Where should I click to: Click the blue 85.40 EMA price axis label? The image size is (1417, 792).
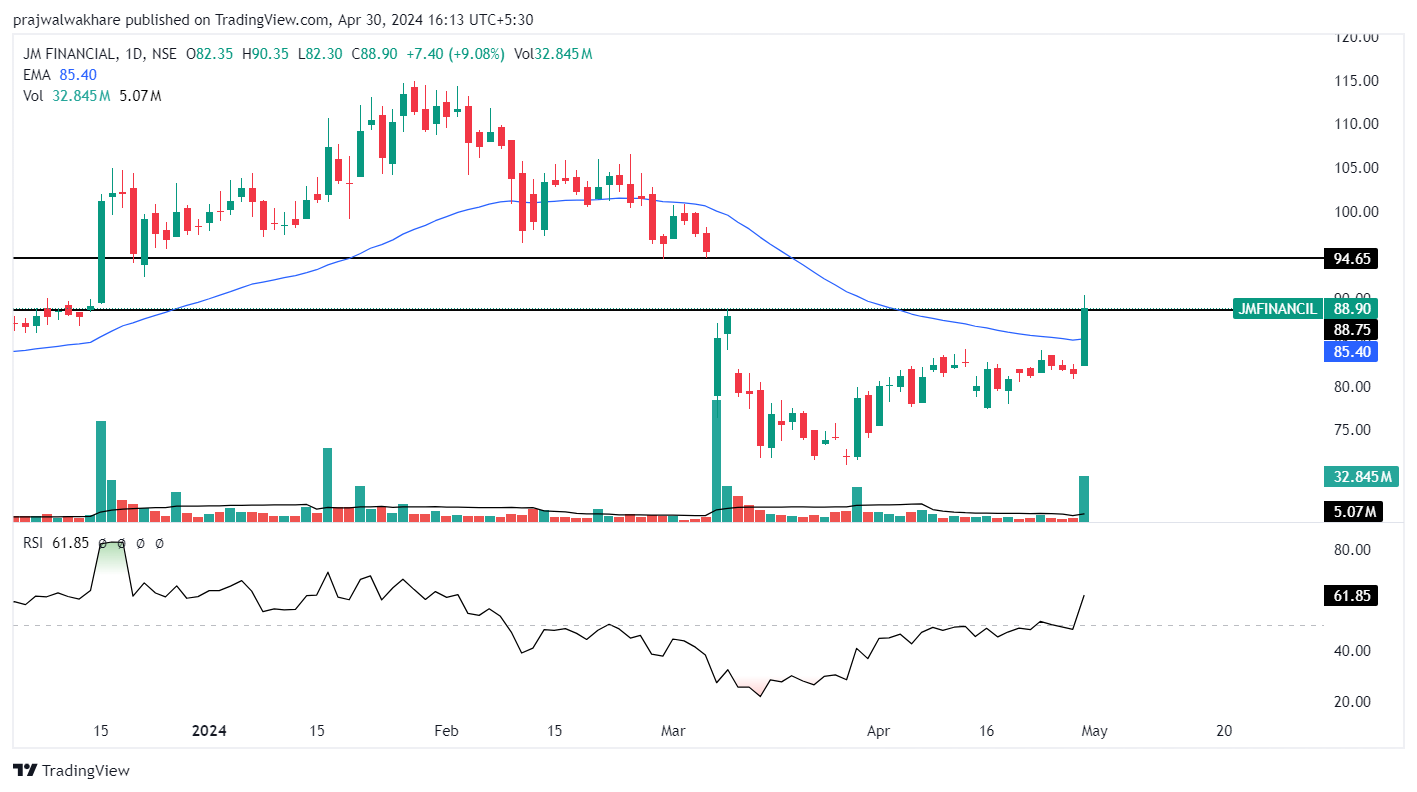(x=1351, y=351)
